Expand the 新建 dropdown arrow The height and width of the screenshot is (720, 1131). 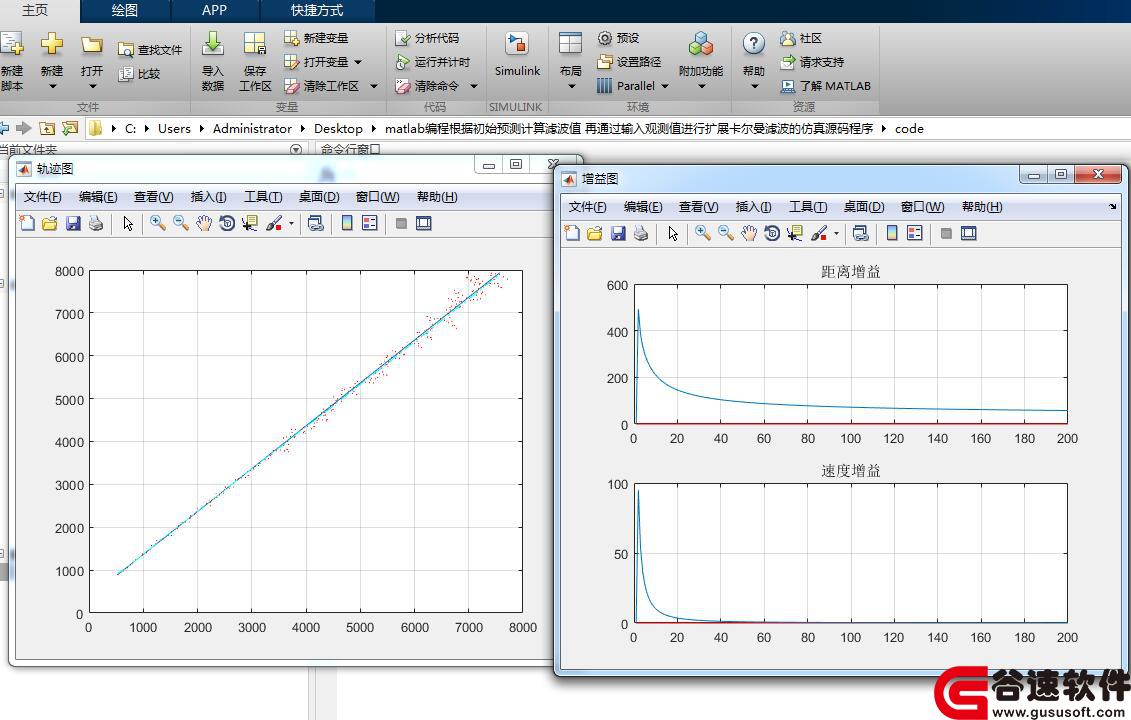[52, 87]
